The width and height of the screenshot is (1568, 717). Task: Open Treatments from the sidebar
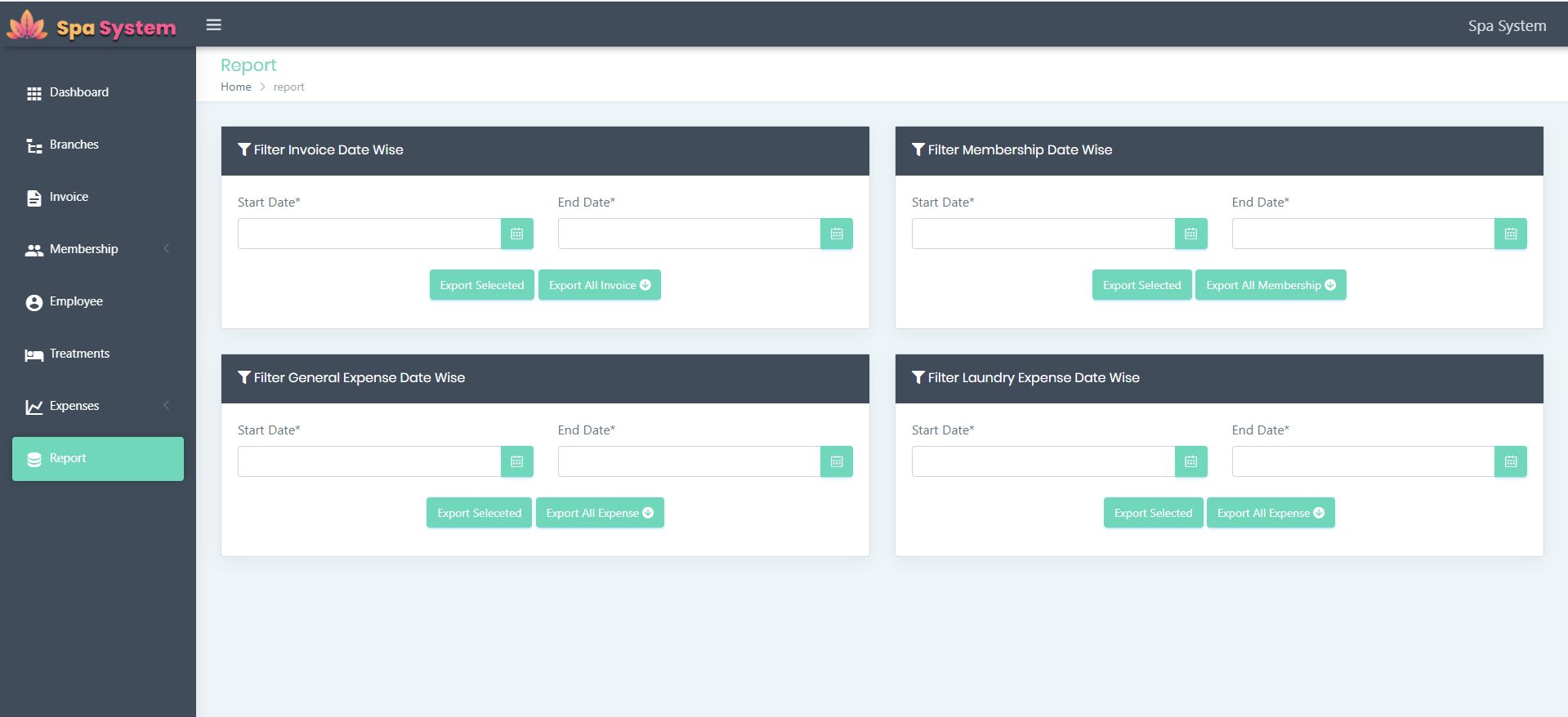point(98,354)
